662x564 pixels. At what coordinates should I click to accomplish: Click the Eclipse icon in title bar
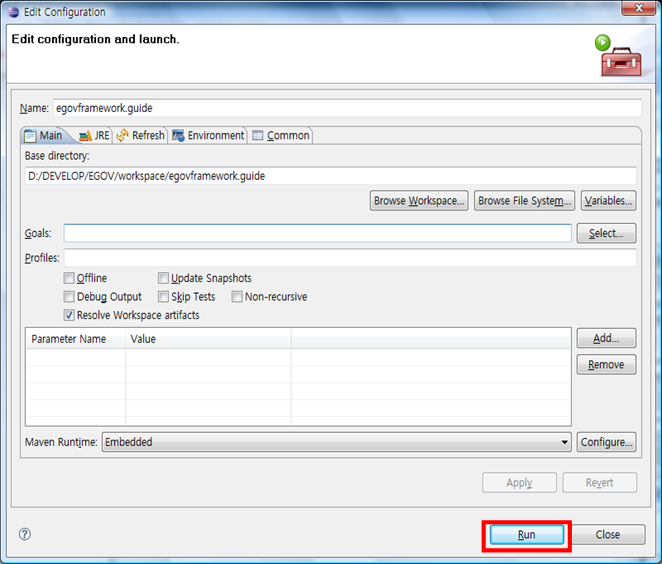click(x=12, y=11)
